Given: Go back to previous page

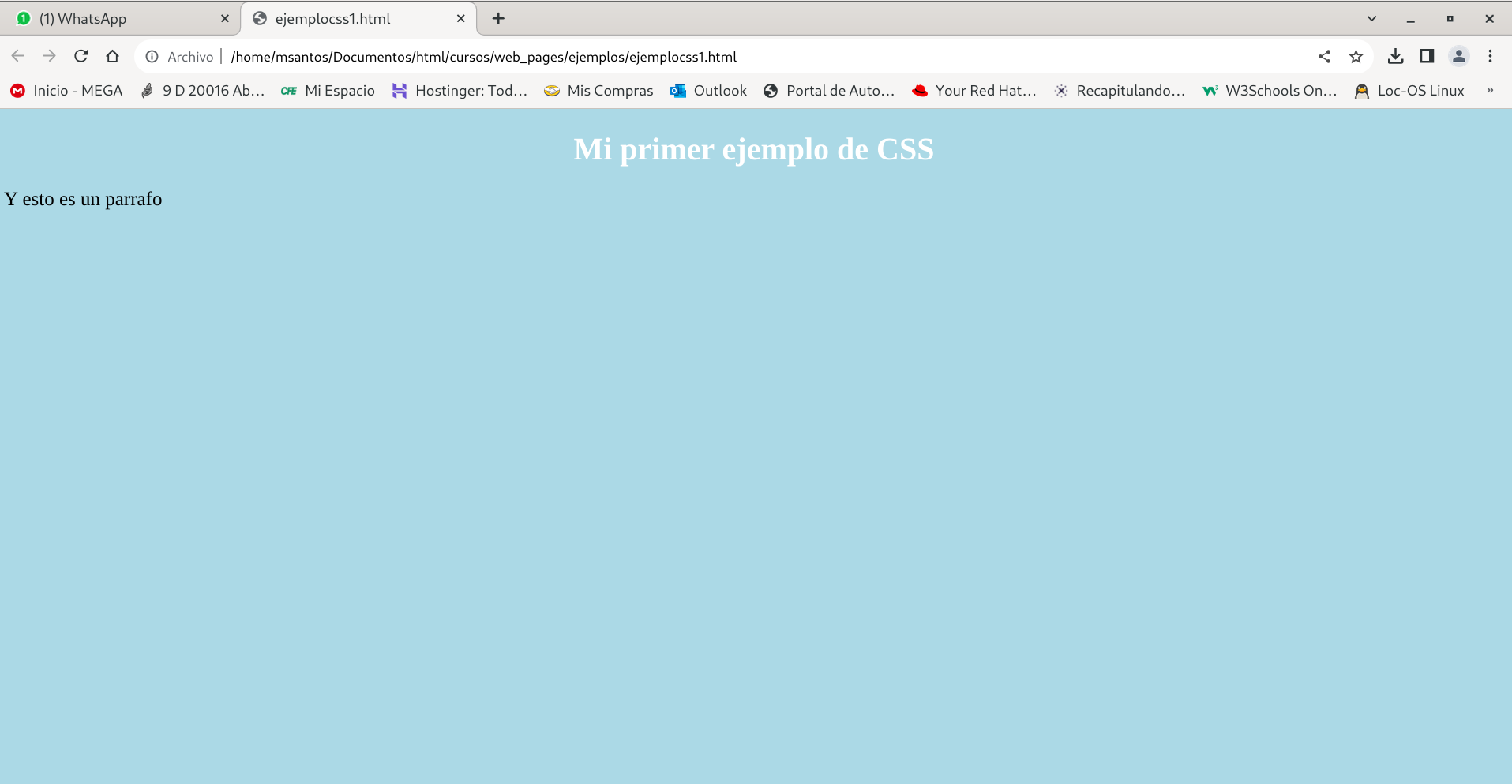Looking at the screenshot, I should pyautogui.click(x=17, y=56).
